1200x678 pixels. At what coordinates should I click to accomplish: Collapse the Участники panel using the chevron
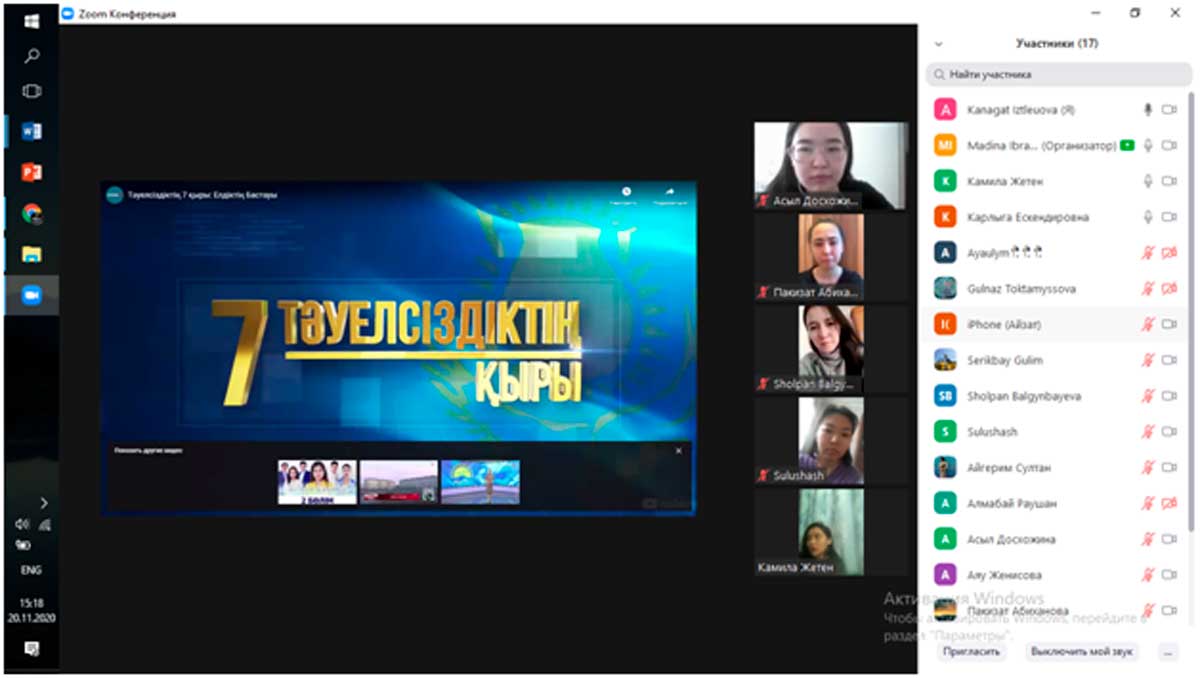[x=938, y=44]
